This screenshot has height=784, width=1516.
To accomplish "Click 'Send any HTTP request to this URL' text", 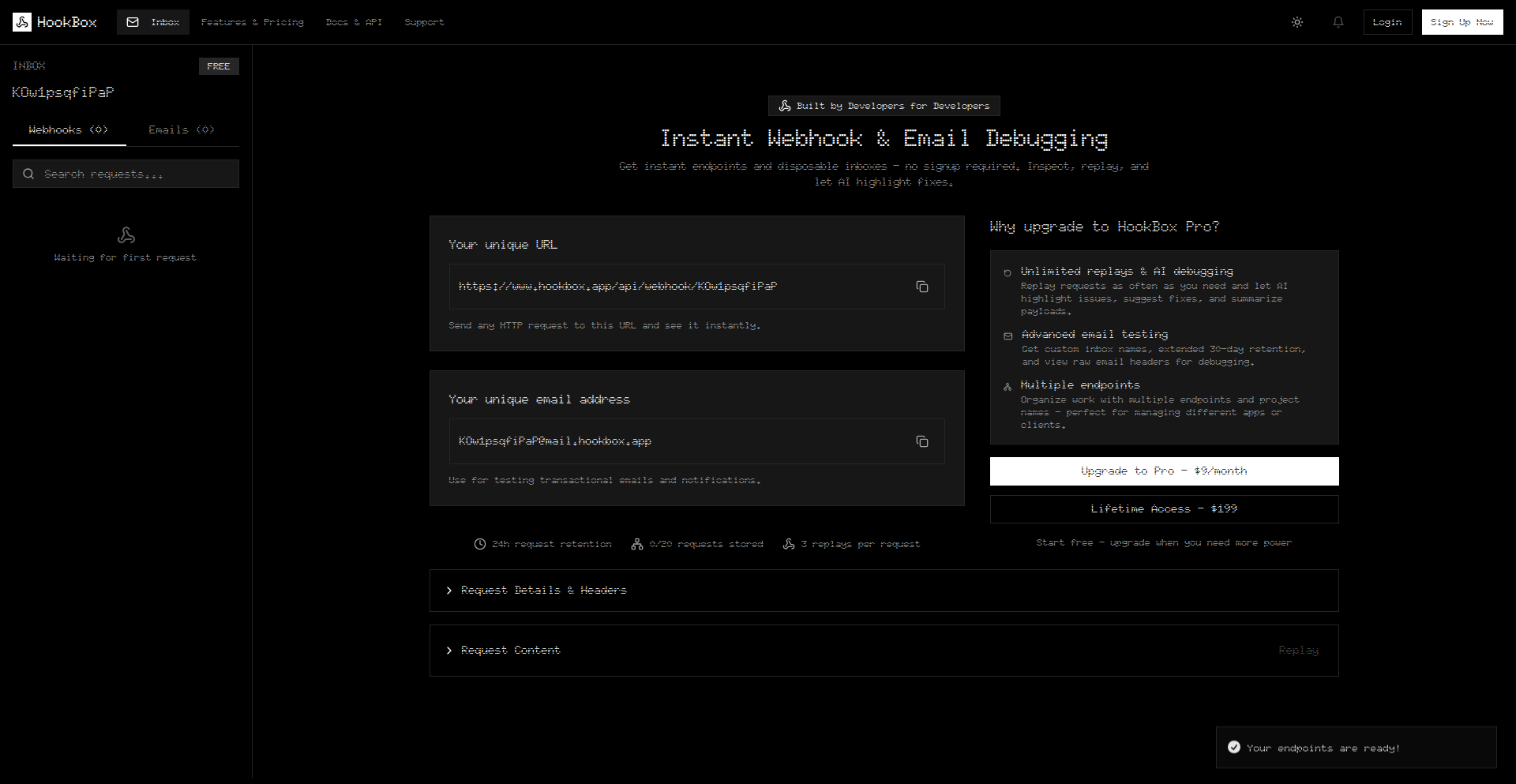I will click(x=605, y=325).
